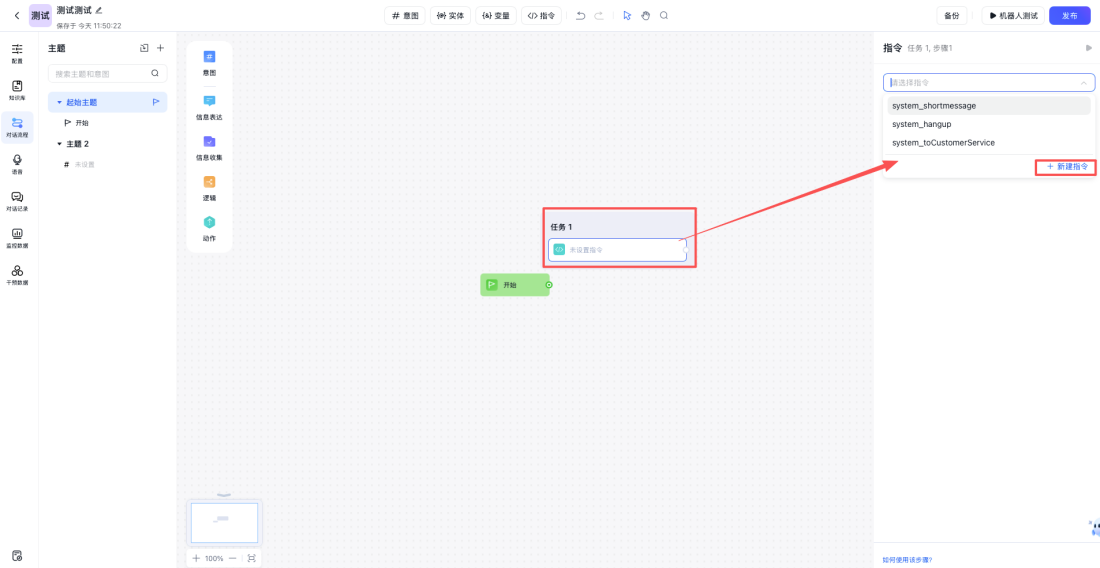Image resolution: width=1100 pixels, height=568 pixels.
Task: Zoom out the canvas with minus
Action: pos(232,558)
